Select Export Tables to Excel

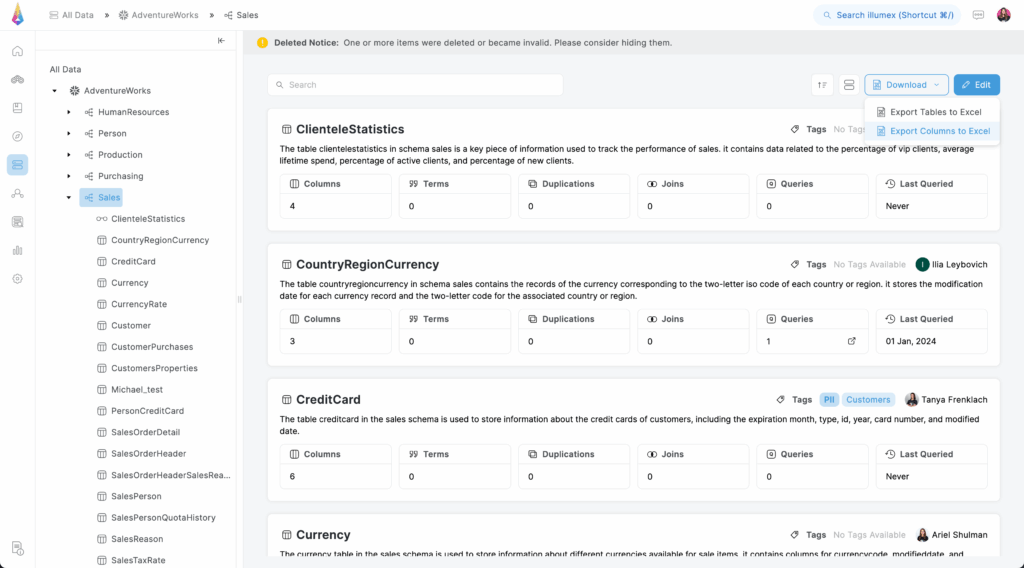935,112
